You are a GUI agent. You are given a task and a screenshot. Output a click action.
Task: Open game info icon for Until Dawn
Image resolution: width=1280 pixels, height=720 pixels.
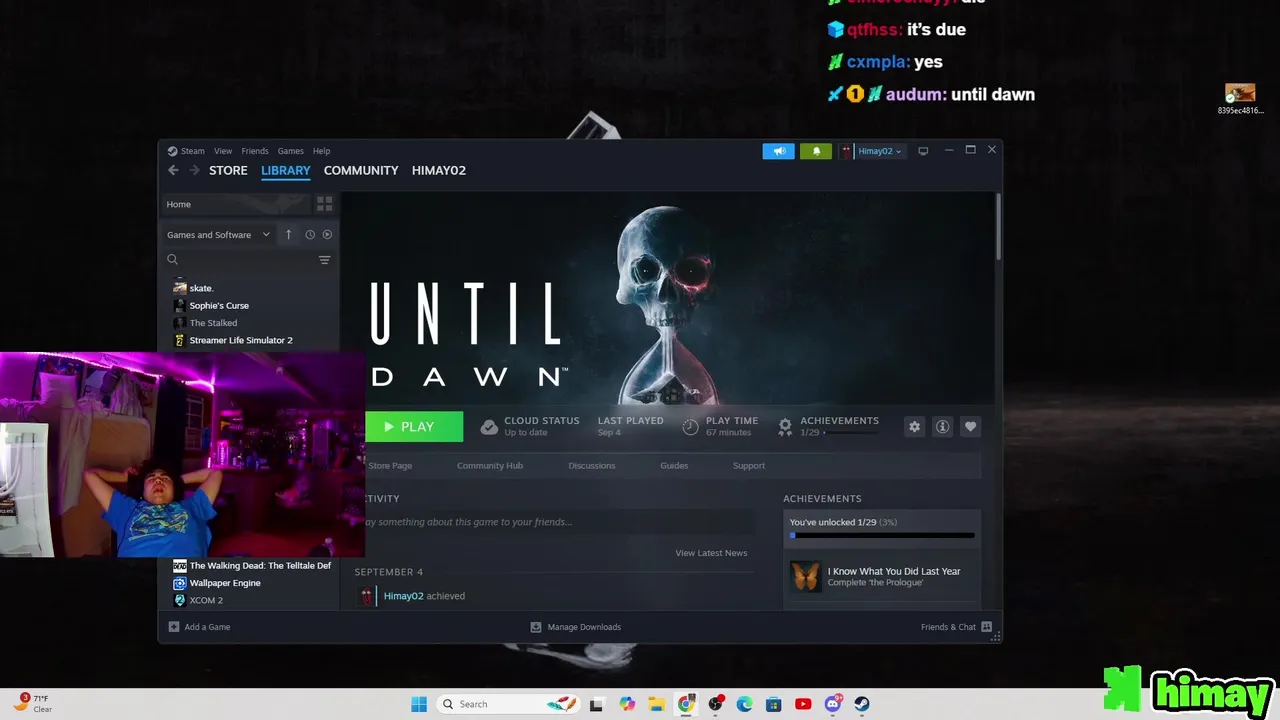click(942, 427)
